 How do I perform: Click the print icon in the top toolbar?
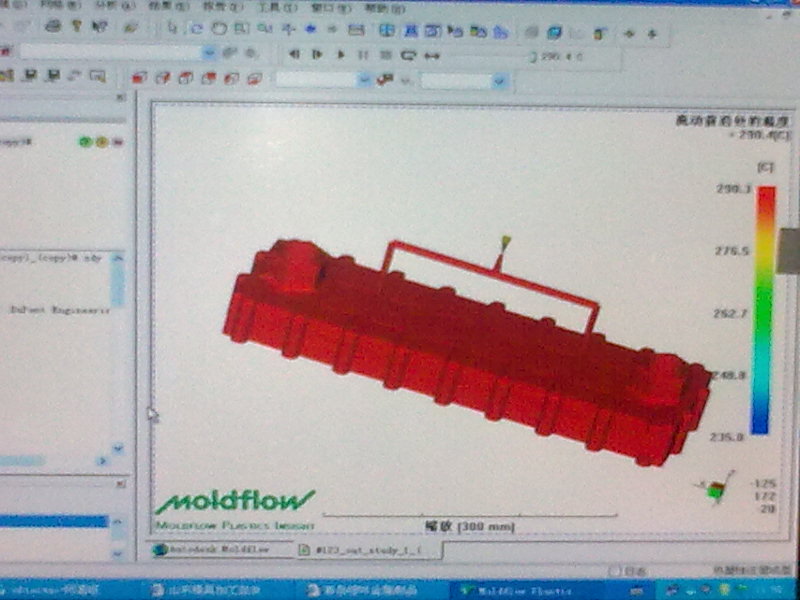pyautogui.click(x=53, y=27)
